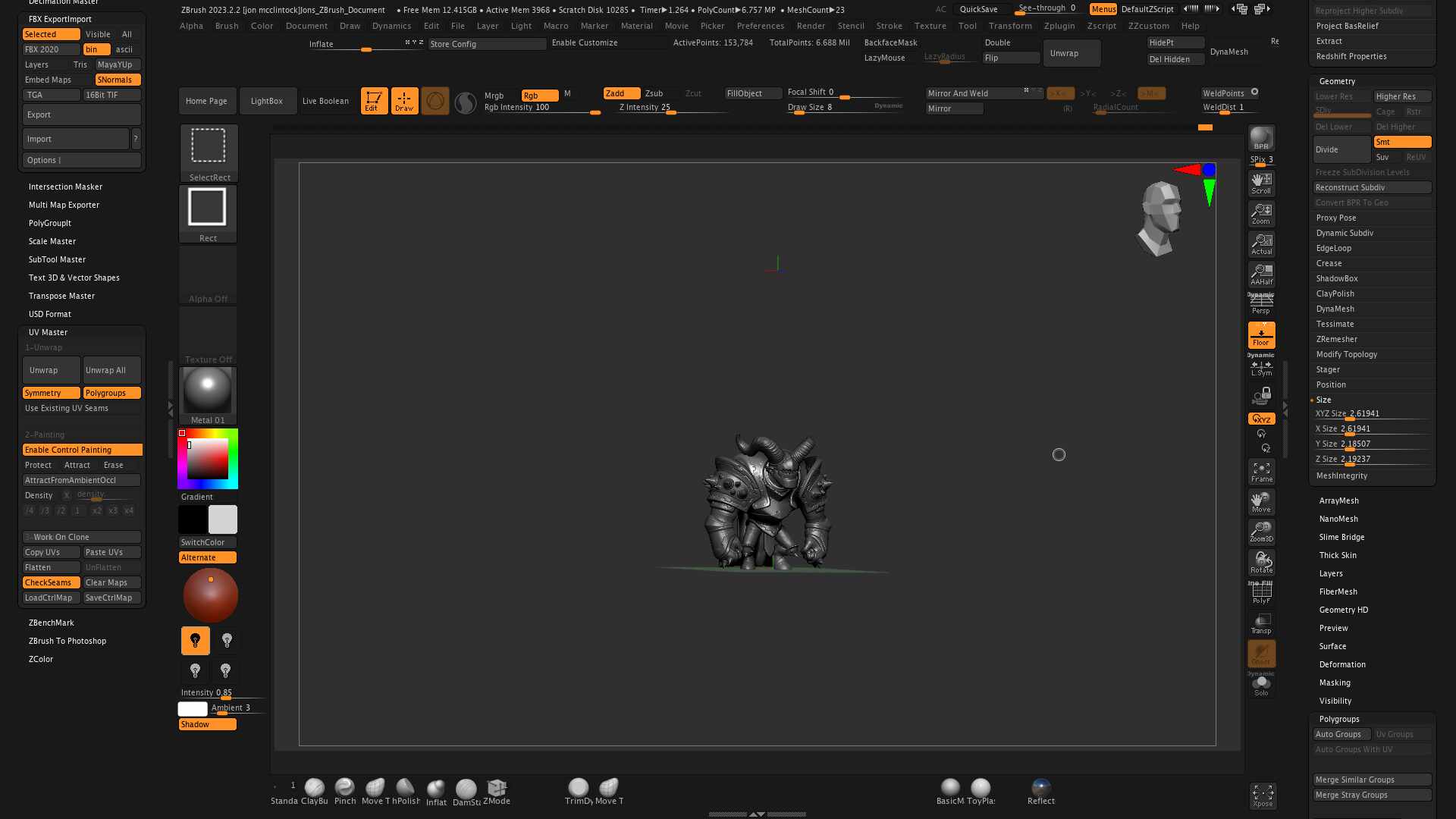Enable the Mirror toggle in the top shelf
This screenshot has height=819, width=1456.
(953, 108)
